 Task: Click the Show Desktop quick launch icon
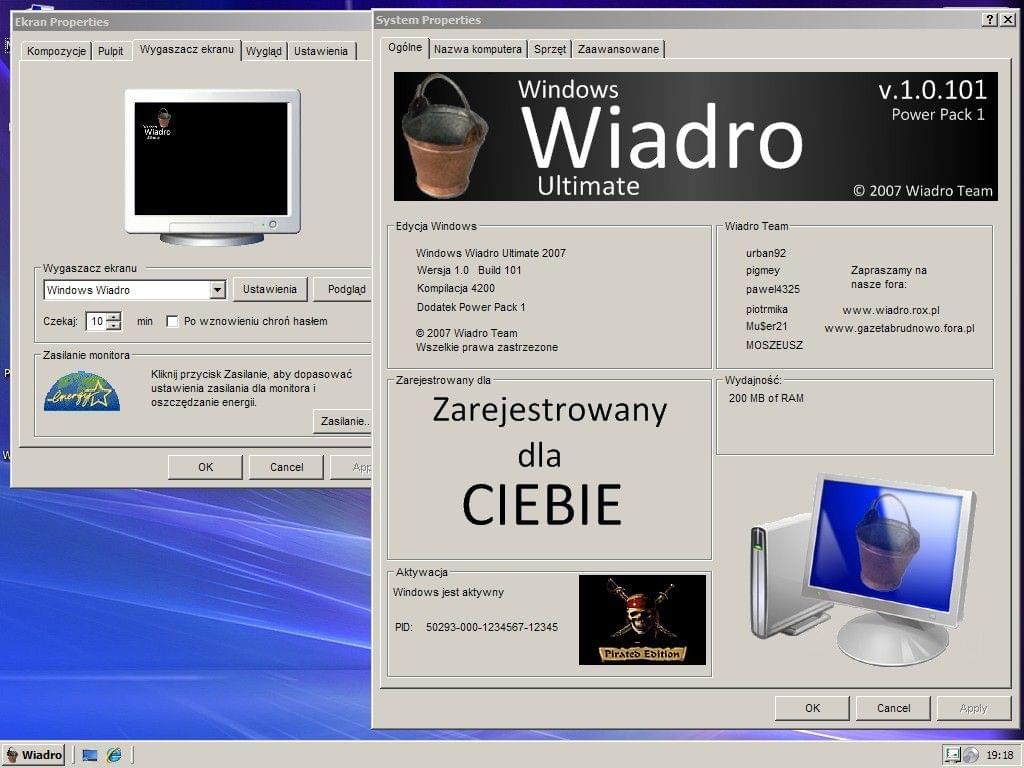coord(90,755)
